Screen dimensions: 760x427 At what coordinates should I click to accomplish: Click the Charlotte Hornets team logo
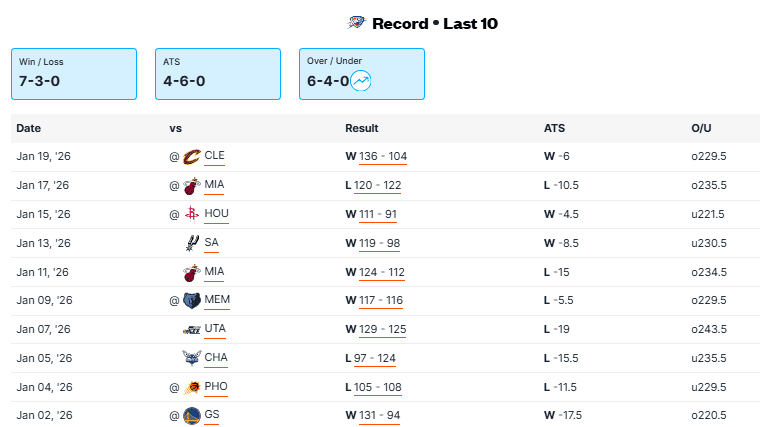192,358
